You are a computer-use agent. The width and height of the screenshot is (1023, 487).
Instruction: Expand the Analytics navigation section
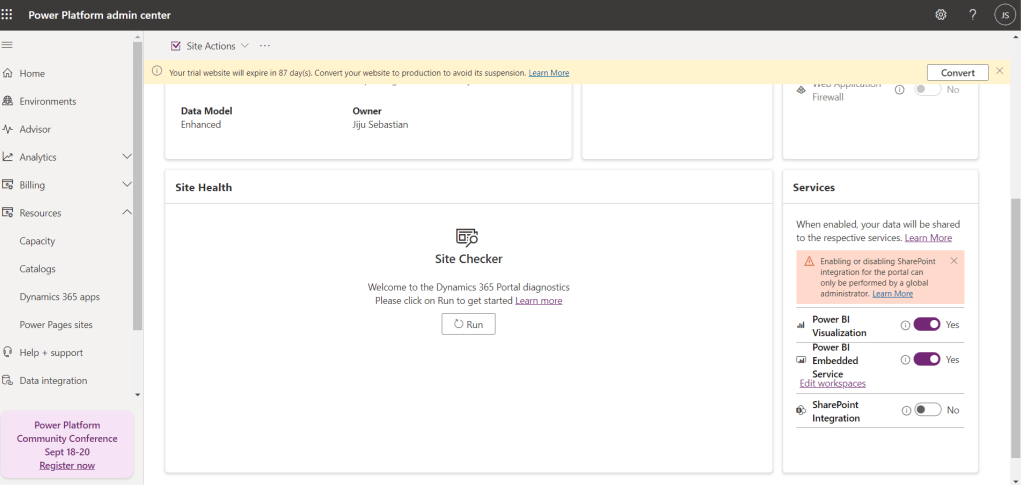pos(126,157)
